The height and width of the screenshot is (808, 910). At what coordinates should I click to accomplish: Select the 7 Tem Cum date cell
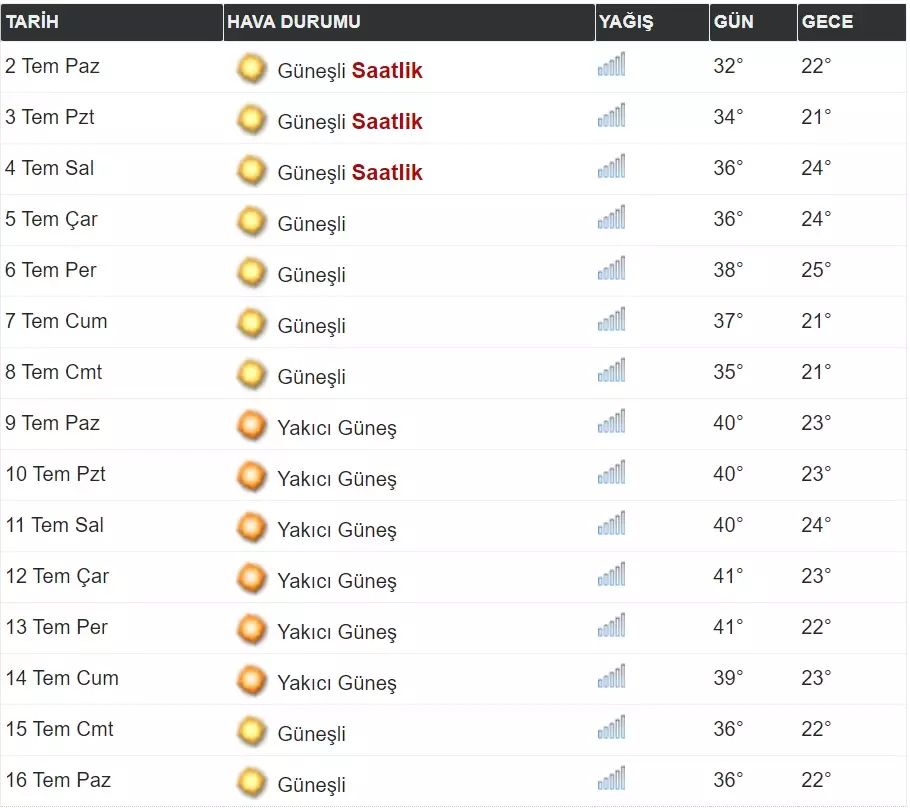[x=56, y=321]
